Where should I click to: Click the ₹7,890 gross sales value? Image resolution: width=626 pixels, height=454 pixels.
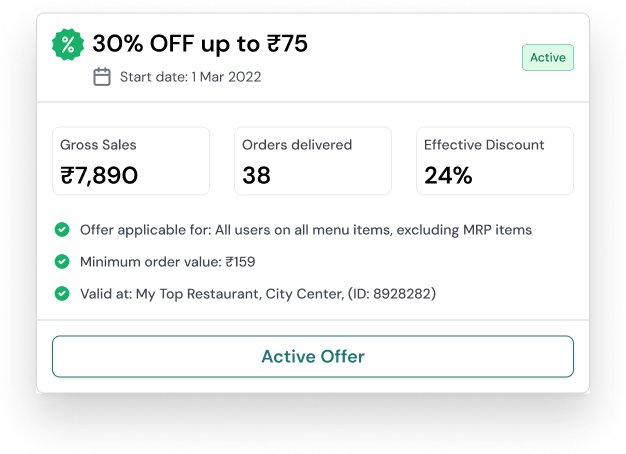[x=99, y=176]
